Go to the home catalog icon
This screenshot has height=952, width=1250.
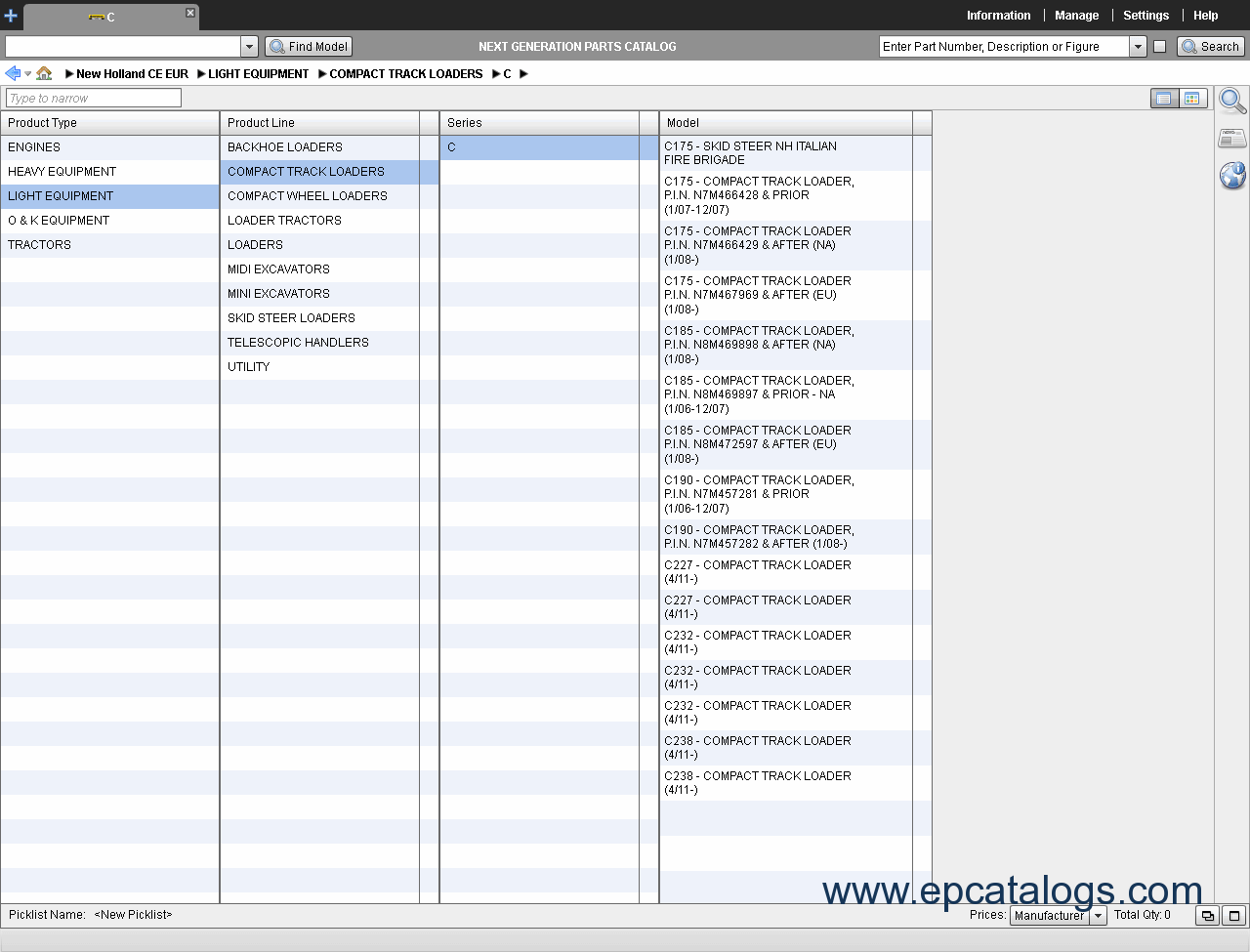[x=44, y=73]
